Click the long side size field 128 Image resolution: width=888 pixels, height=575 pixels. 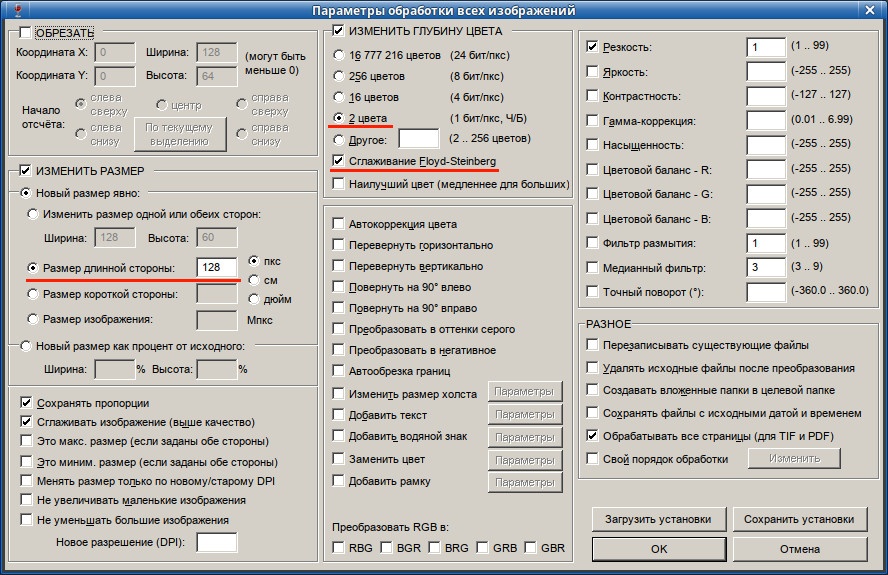tap(217, 267)
